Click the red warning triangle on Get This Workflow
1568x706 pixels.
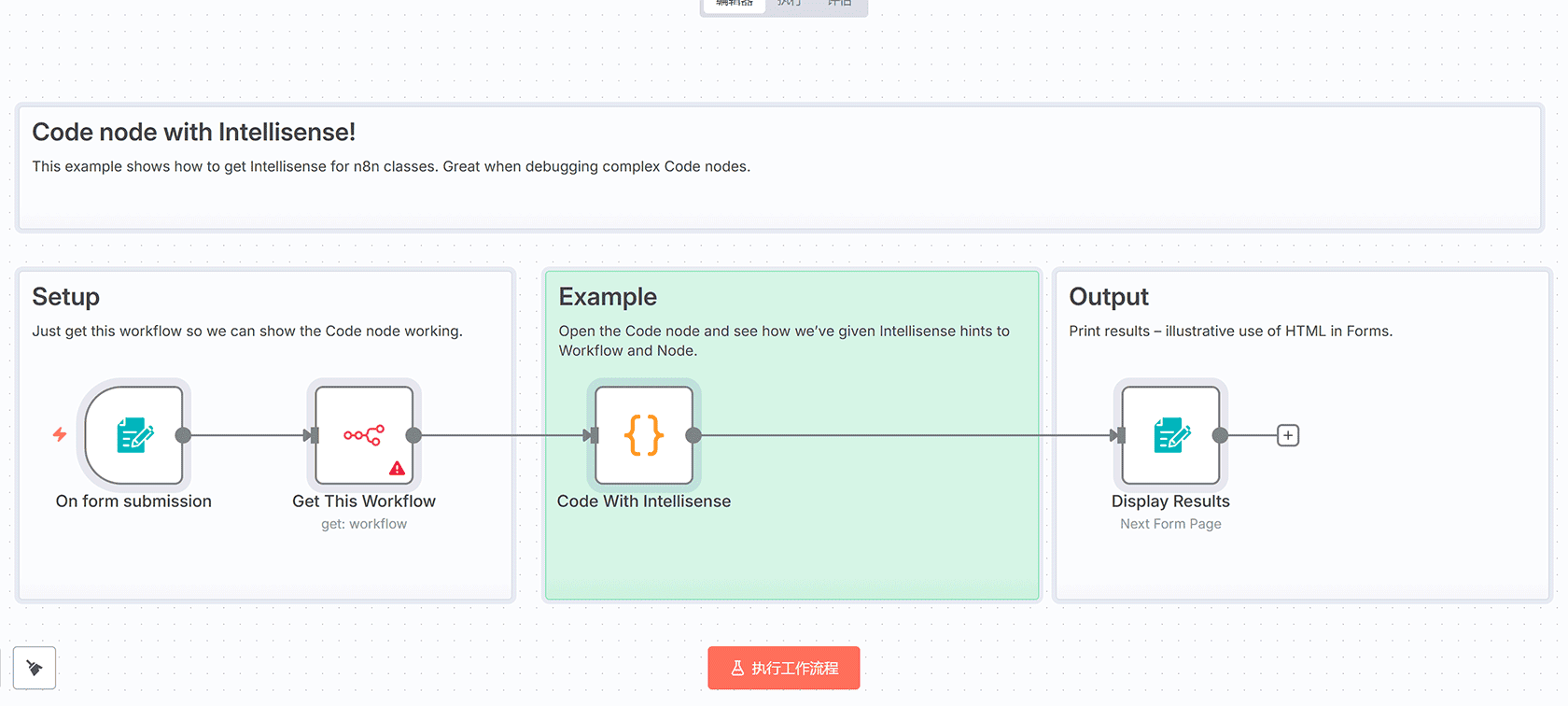coord(398,469)
